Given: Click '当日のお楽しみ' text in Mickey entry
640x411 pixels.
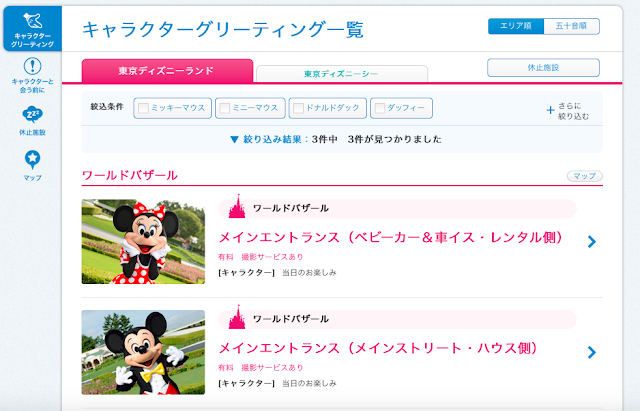Looking at the screenshot, I should point(309,383).
